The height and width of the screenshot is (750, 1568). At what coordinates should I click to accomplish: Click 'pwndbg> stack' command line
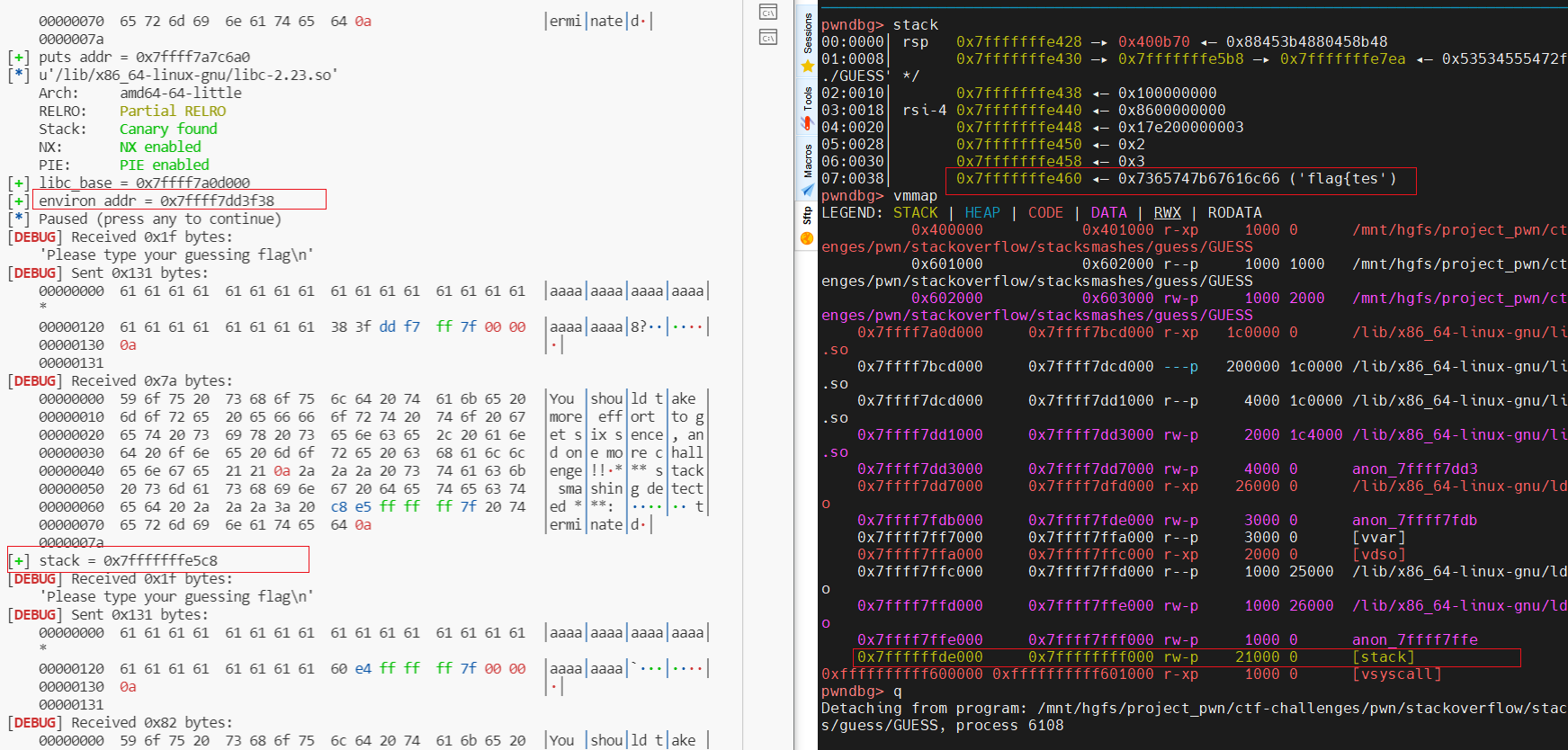pyautogui.click(x=880, y=24)
